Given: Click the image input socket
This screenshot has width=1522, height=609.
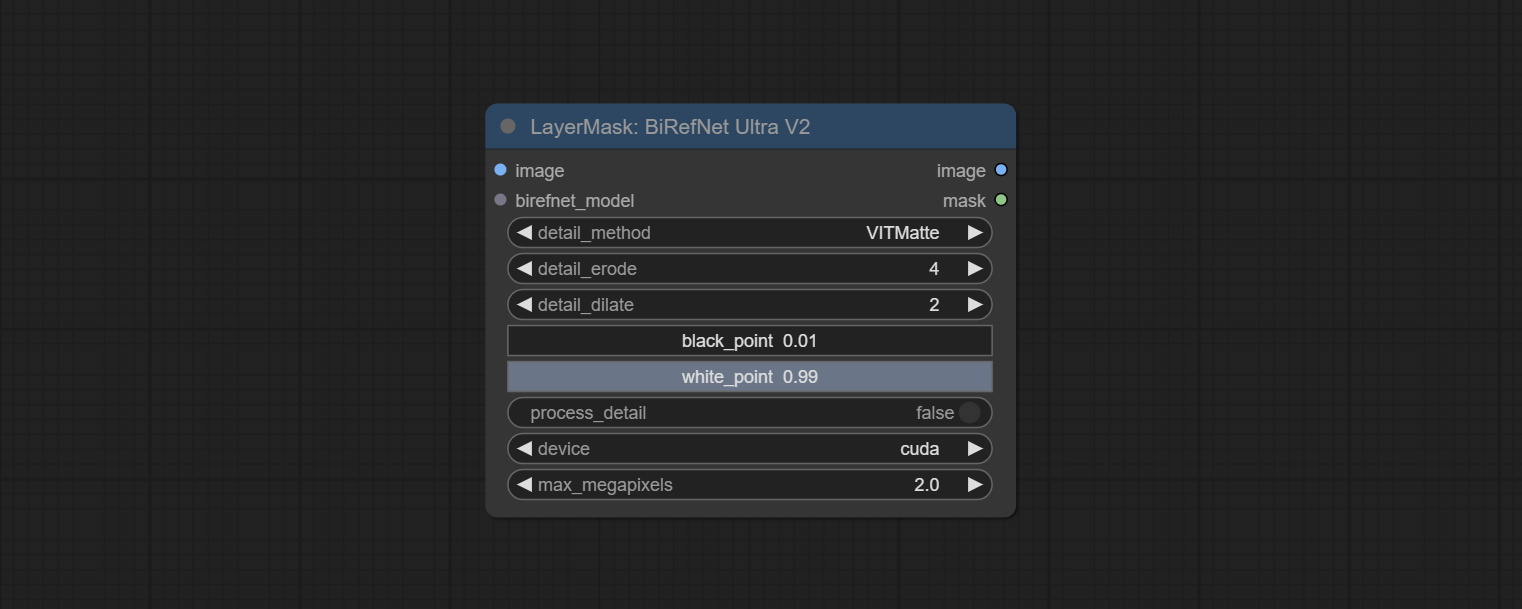Looking at the screenshot, I should point(501,170).
